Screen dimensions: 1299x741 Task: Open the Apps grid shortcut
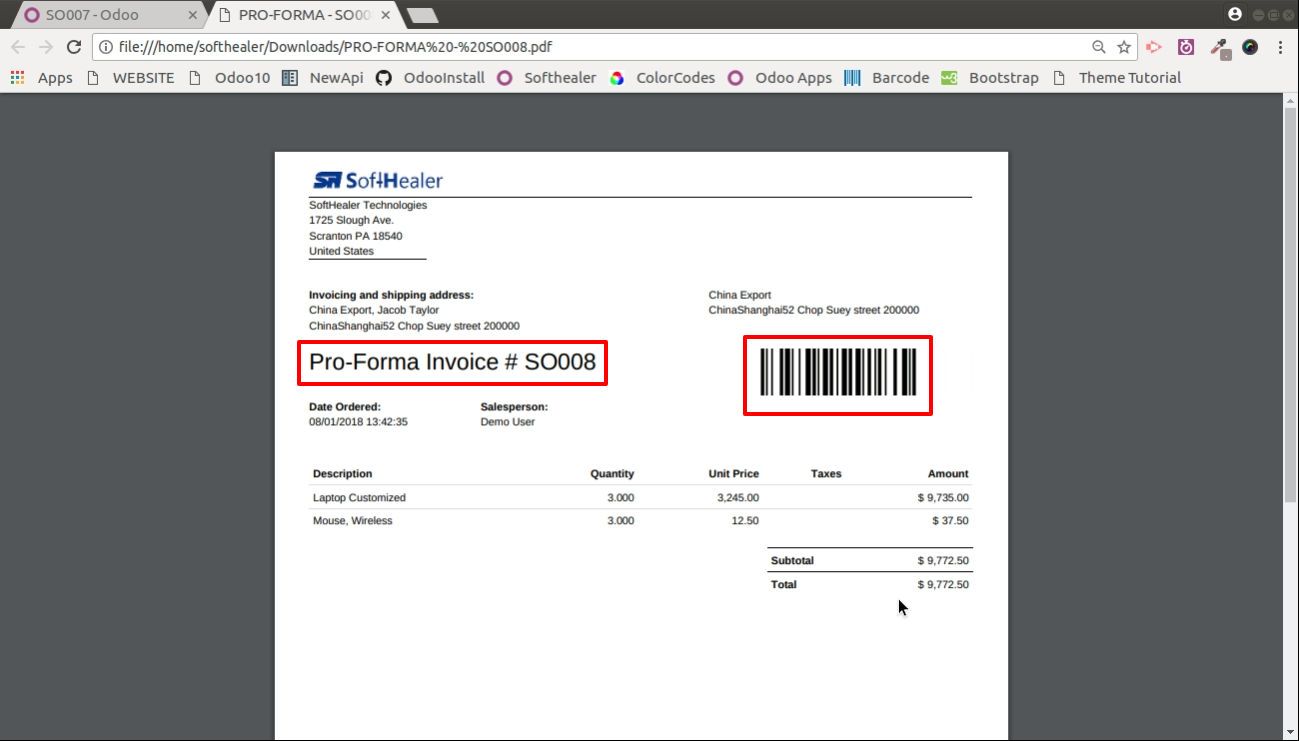(x=41, y=78)
